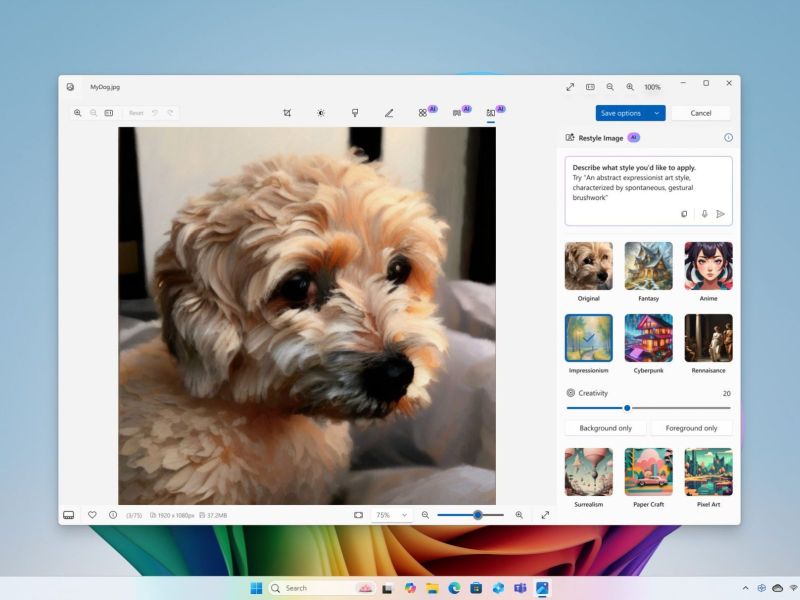The height and width of the screenshot is (600, 800).
Task: Select the Crop tool in the toolbar
Action: (287, 113)
